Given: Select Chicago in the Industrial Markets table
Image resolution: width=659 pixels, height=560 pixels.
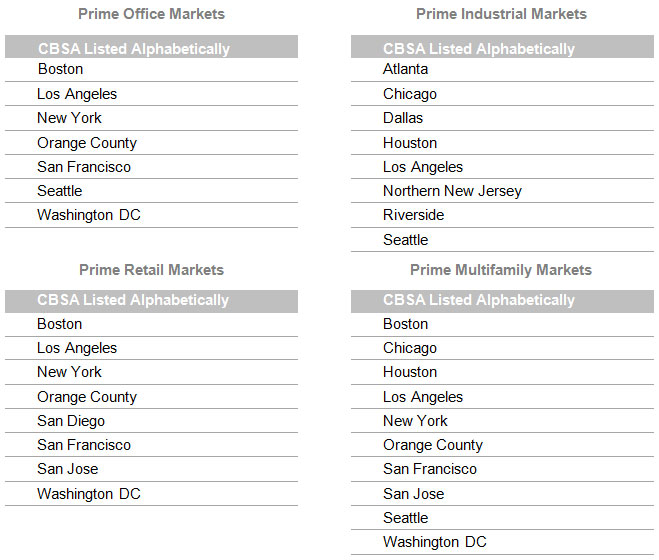Looking at the screenshot, I should (x=410, y=94).
